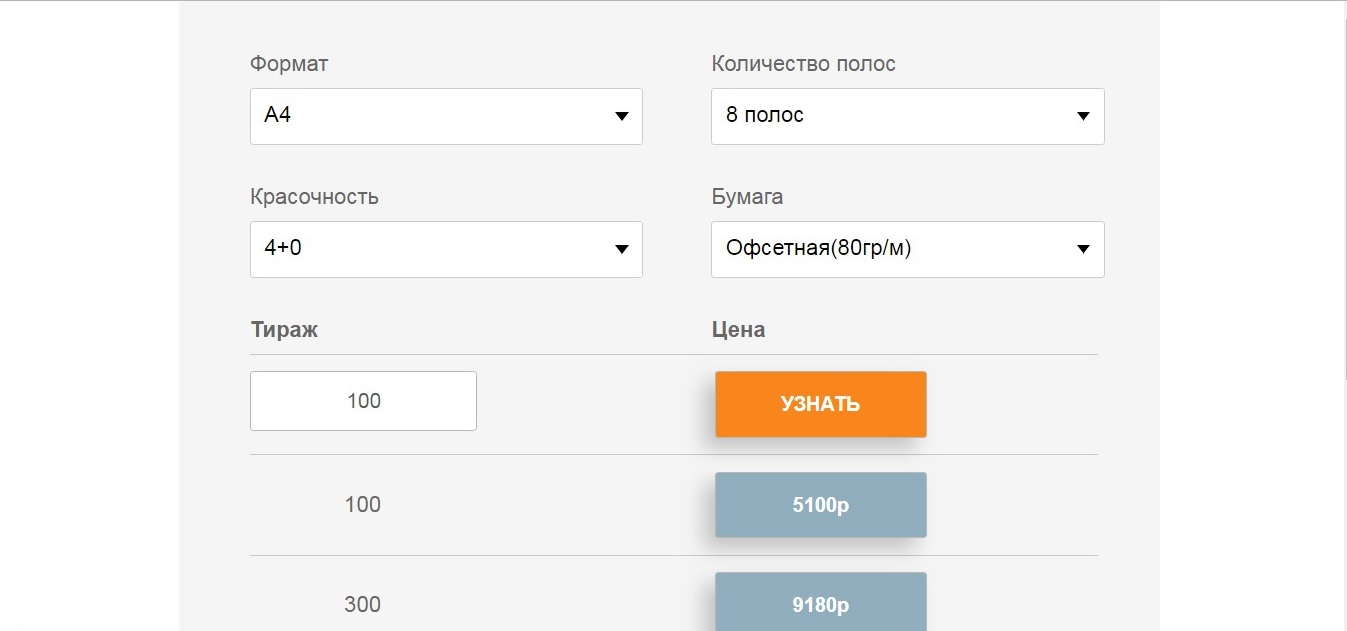This screenshot has width=1347, height=631.
Task: Click the arrow icon in Количество полос dropdown
Action: pyautogui.click(x=1082, y=116)
